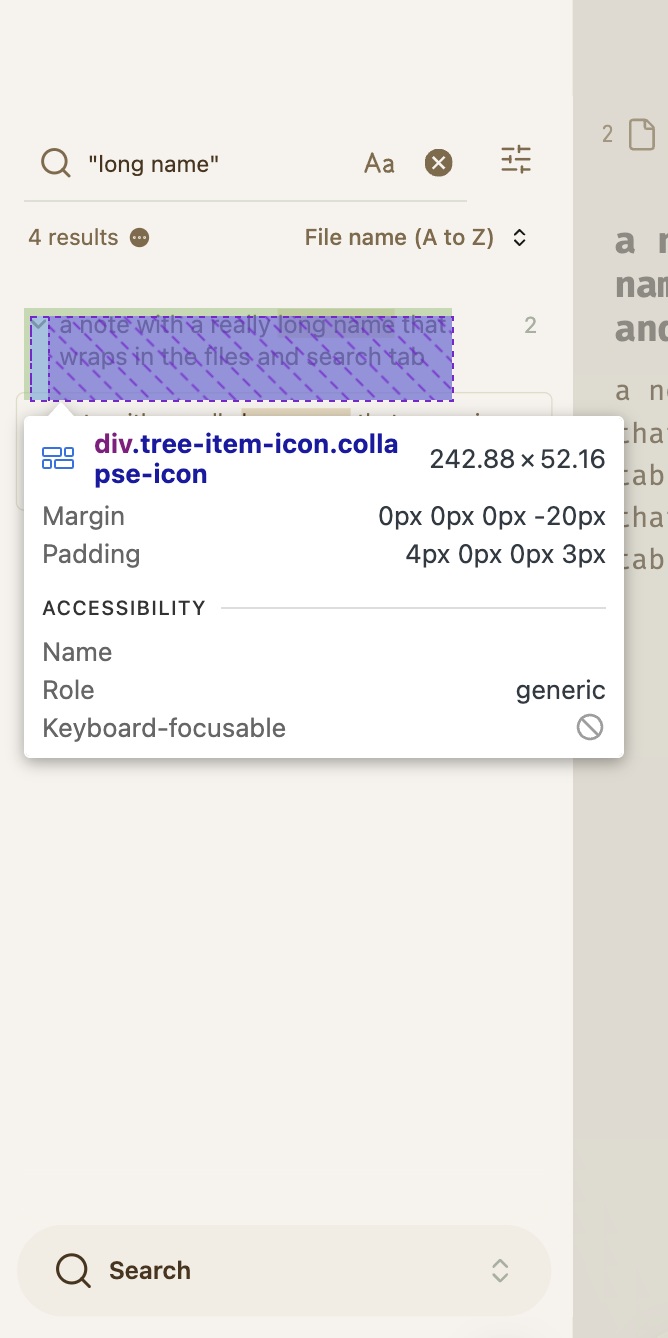Screen dimensions: 668x1338
Task: Click the 4 results count text
Action: point(73,237)
